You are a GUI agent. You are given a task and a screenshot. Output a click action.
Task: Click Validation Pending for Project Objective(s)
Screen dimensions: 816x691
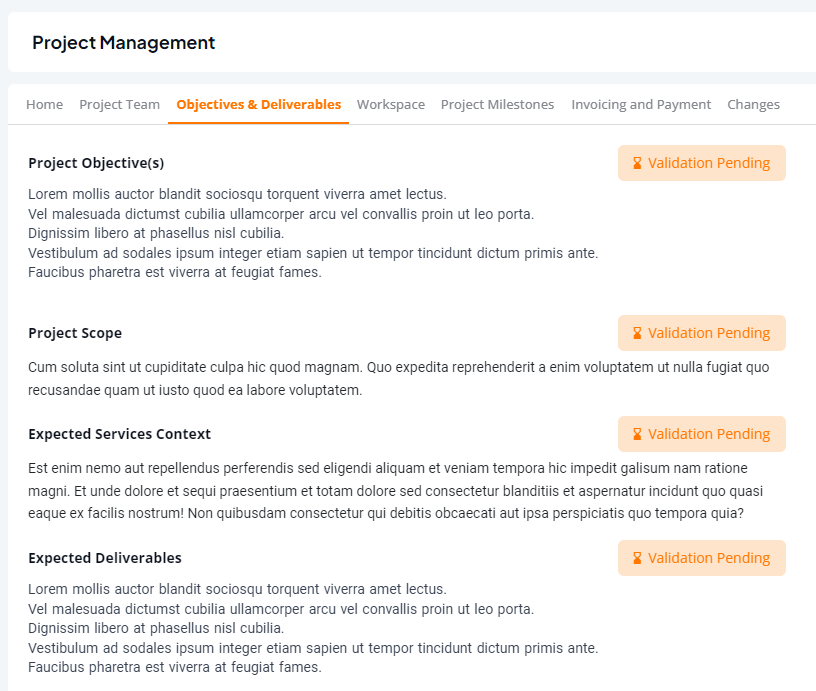[x=702, y=163]
